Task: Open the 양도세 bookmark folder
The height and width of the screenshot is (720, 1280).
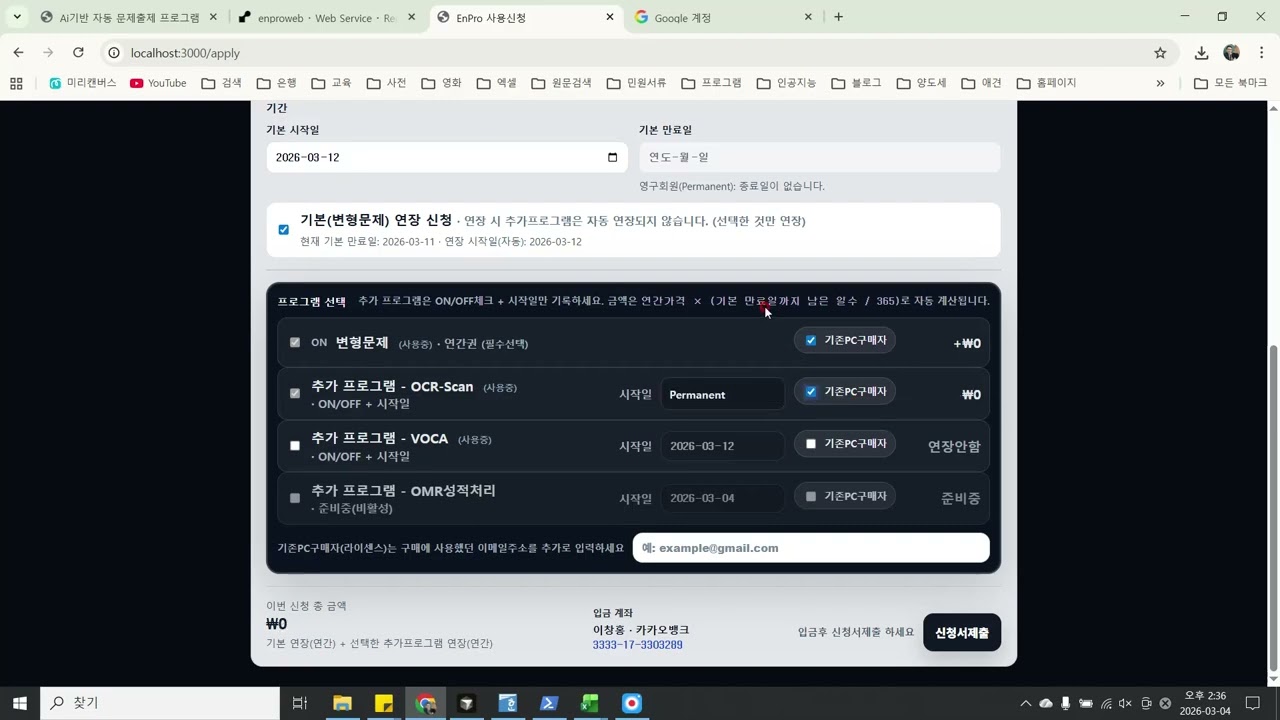Action: point(922,83)
